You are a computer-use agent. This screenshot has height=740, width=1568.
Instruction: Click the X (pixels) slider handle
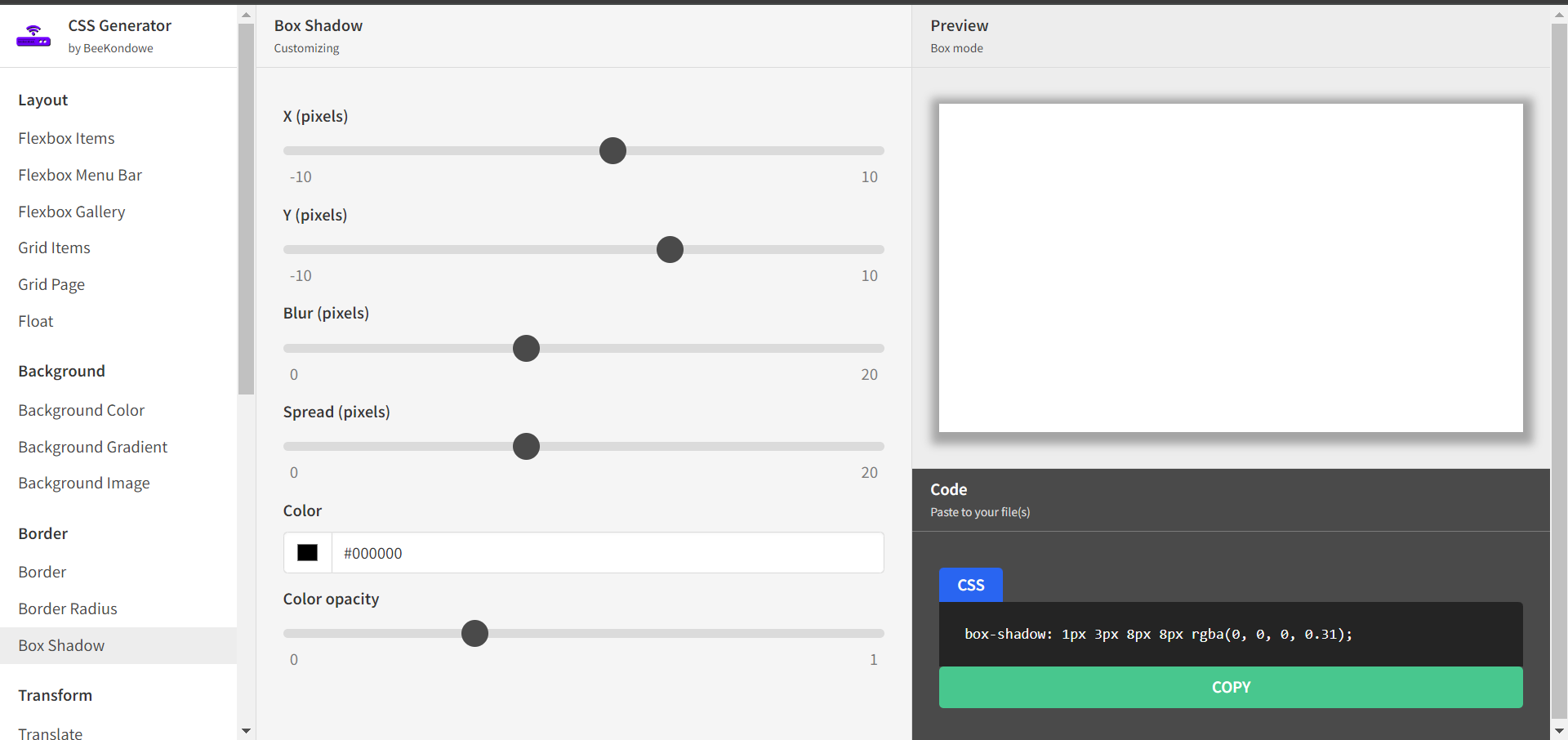pyautogui.click(x=612, y=151)
